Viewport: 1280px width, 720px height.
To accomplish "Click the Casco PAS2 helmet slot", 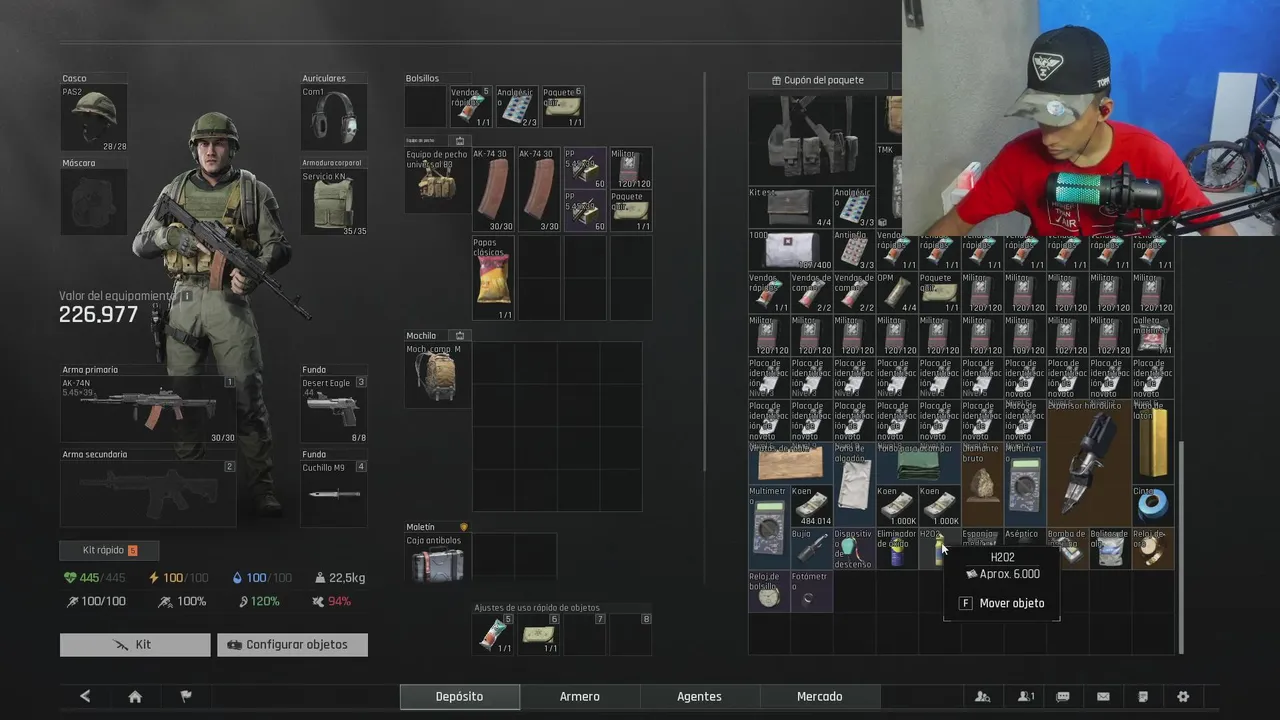I will point(94,117).
